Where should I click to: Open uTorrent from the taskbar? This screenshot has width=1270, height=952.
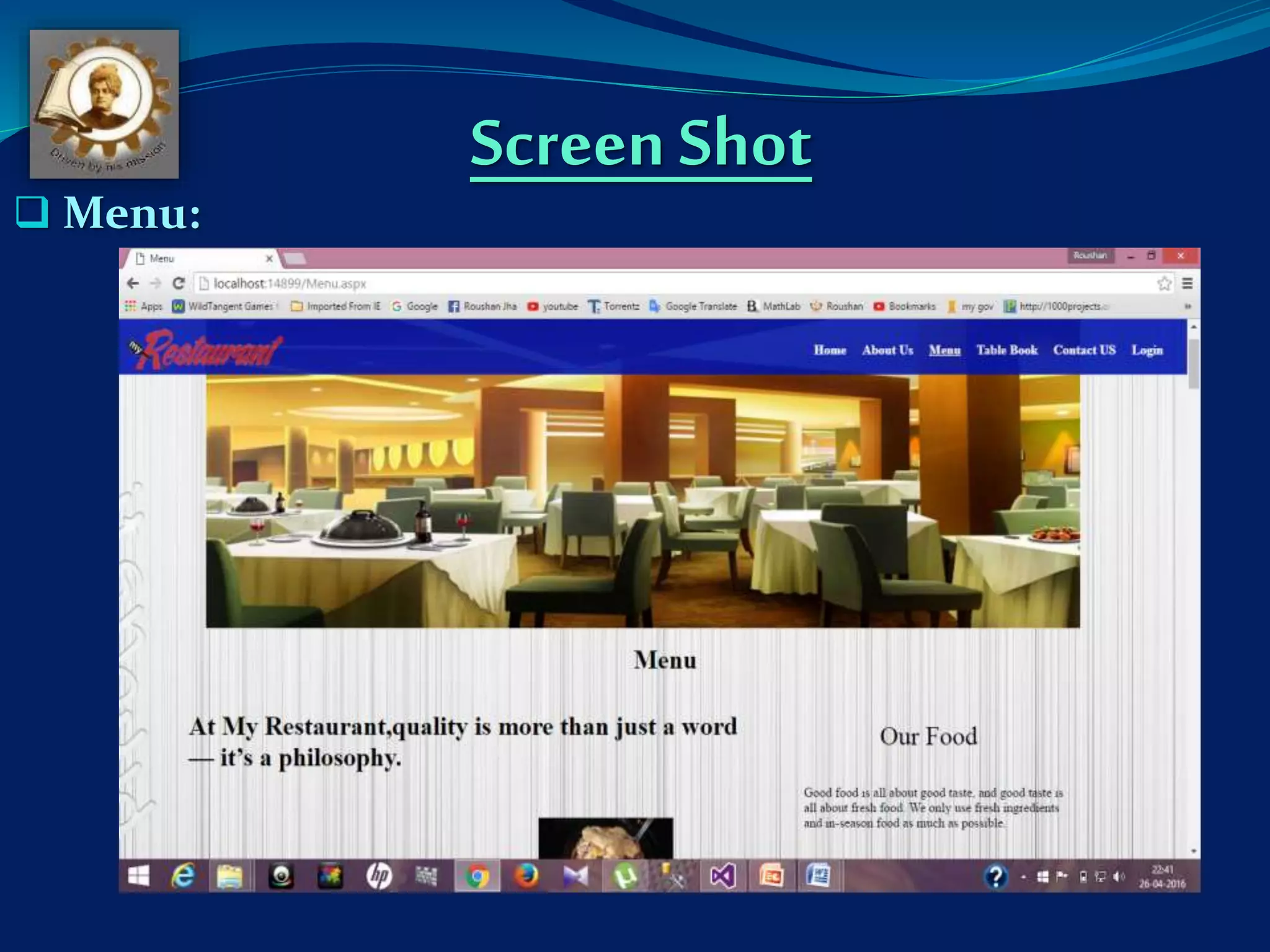click(x=625, y=876)
